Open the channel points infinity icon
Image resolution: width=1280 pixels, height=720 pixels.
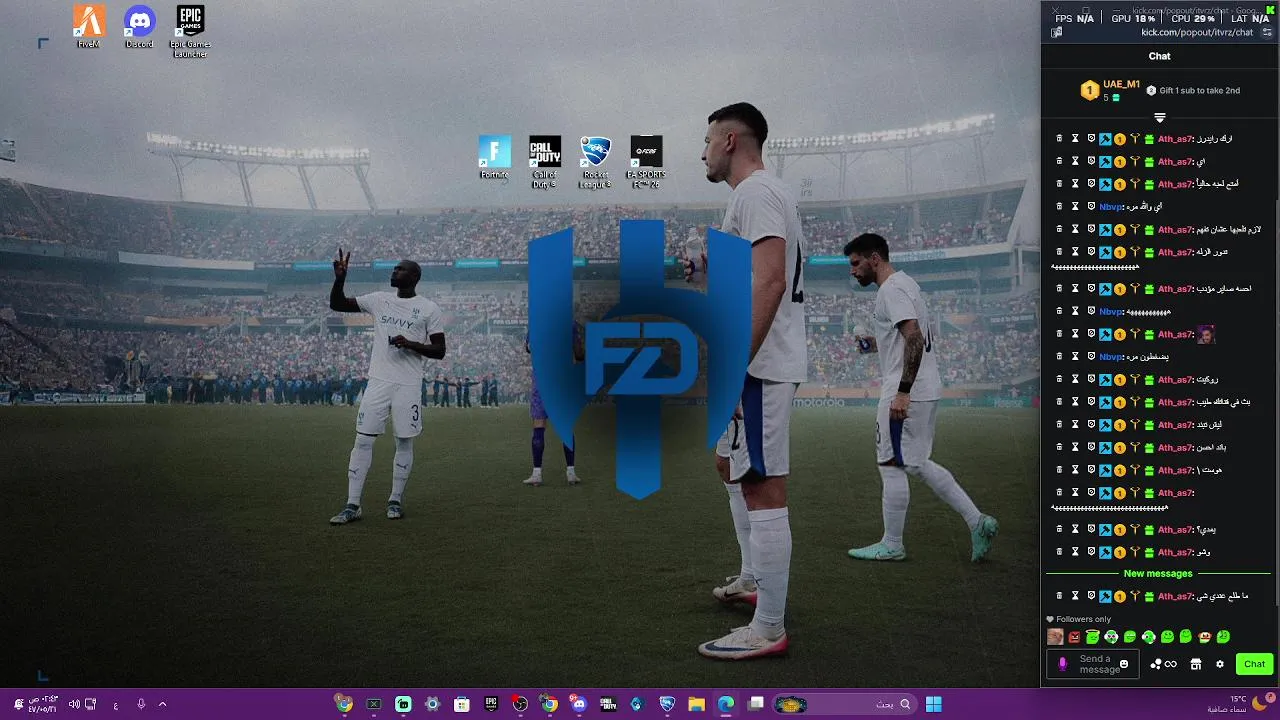coord(1164,664)
